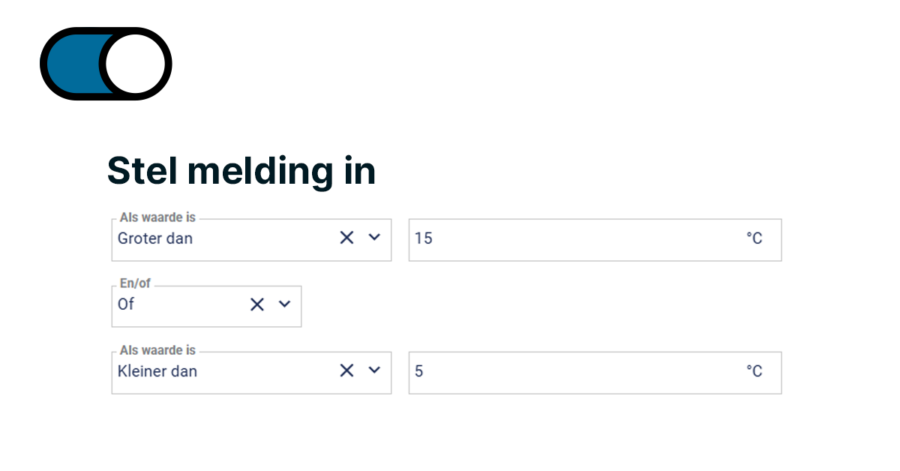Expand the En/of dropdown via its chevron
The width and height of the screenshot is (900, 471).
[285, 304]
